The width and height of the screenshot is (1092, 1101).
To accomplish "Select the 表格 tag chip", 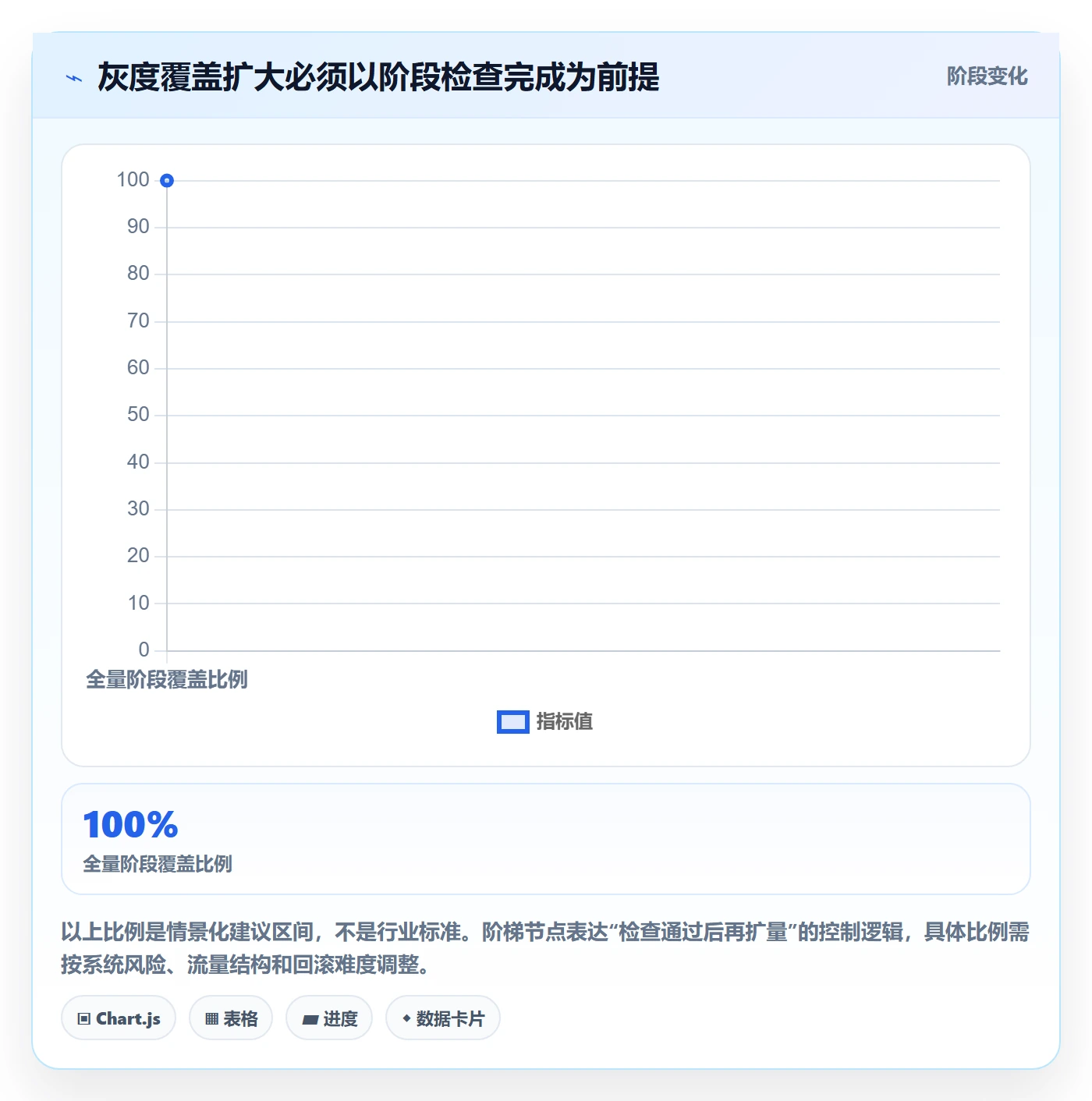I will click(231, 1018).
